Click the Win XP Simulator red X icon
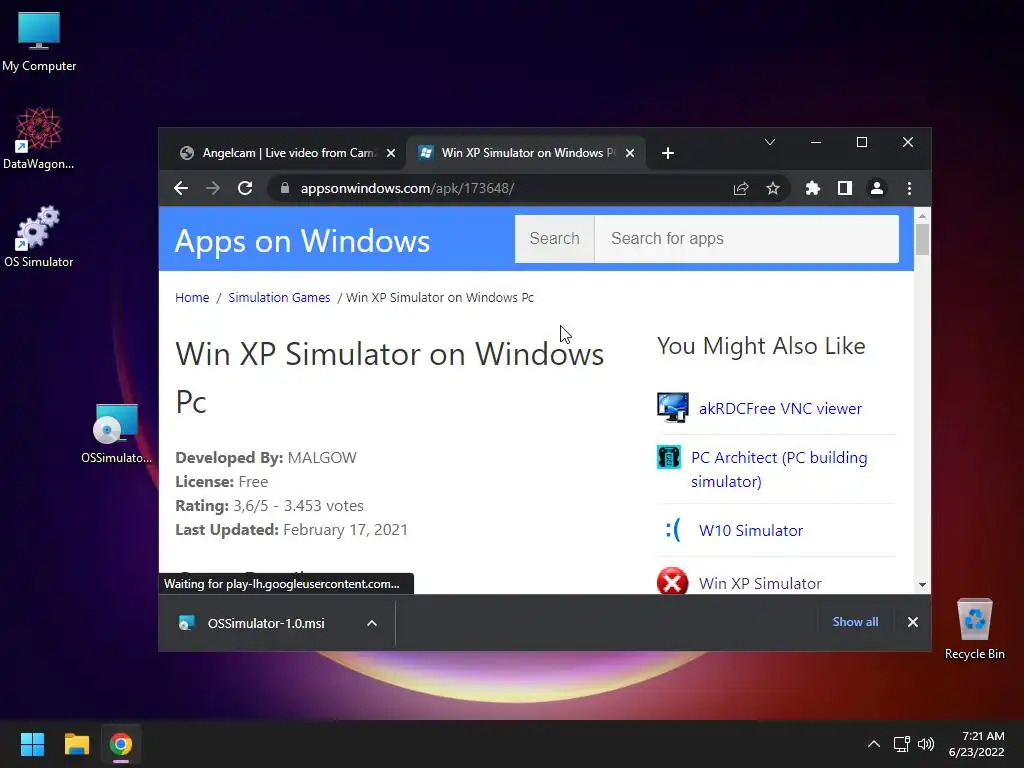The height and width of the screenshot is (768, 1024). pos(672,581)
